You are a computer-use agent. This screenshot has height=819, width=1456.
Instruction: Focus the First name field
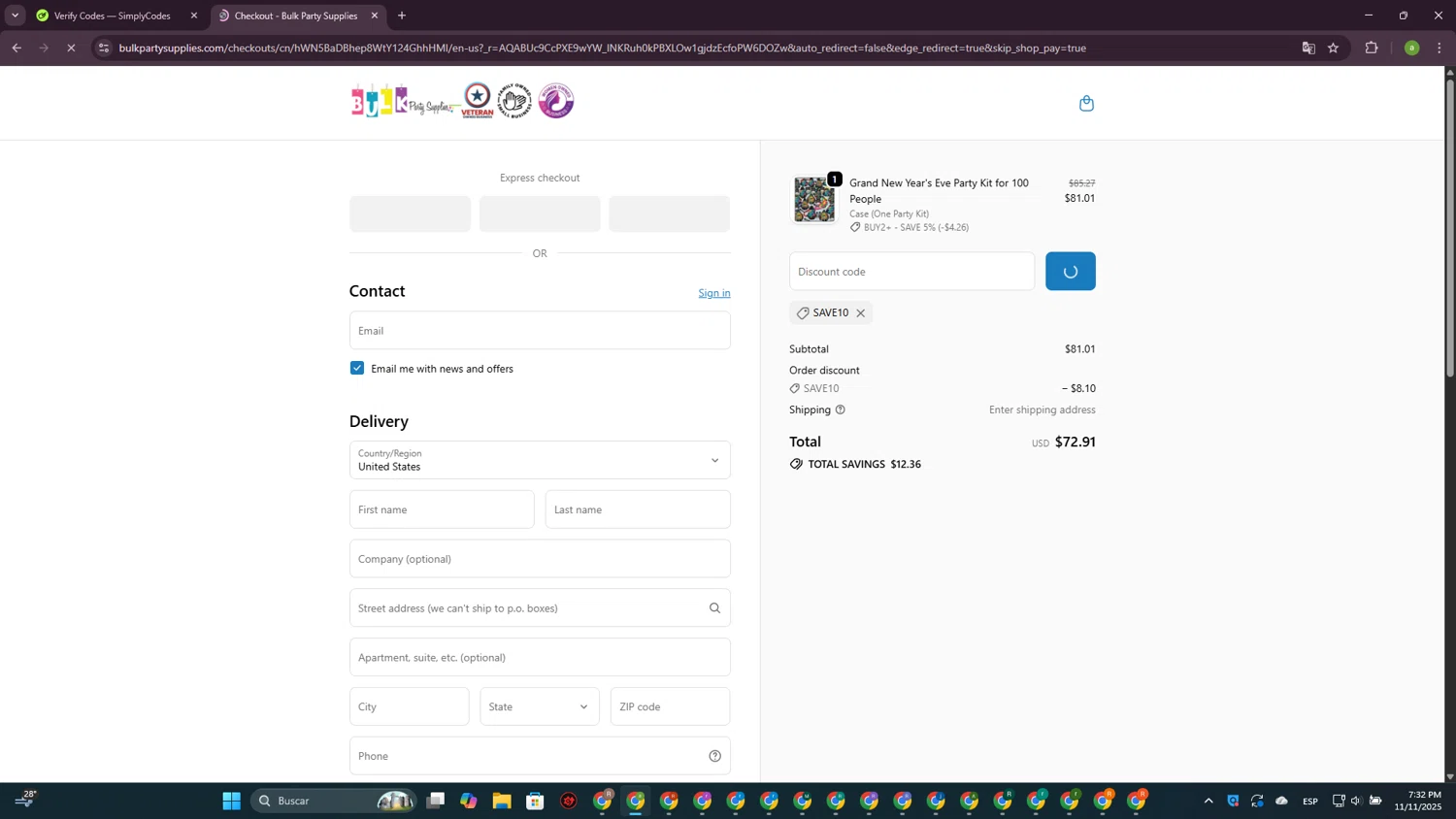tap(442, 509)
